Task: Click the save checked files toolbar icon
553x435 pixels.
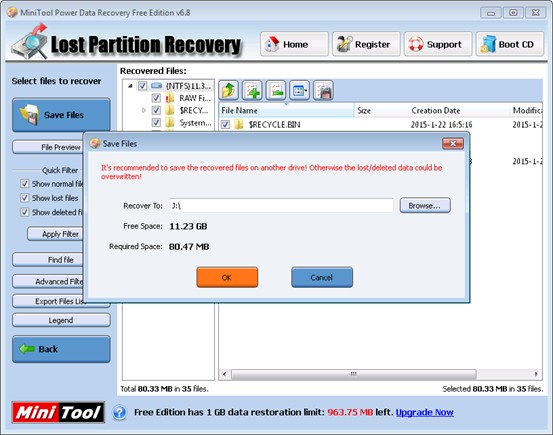Action: coord(323,90)
